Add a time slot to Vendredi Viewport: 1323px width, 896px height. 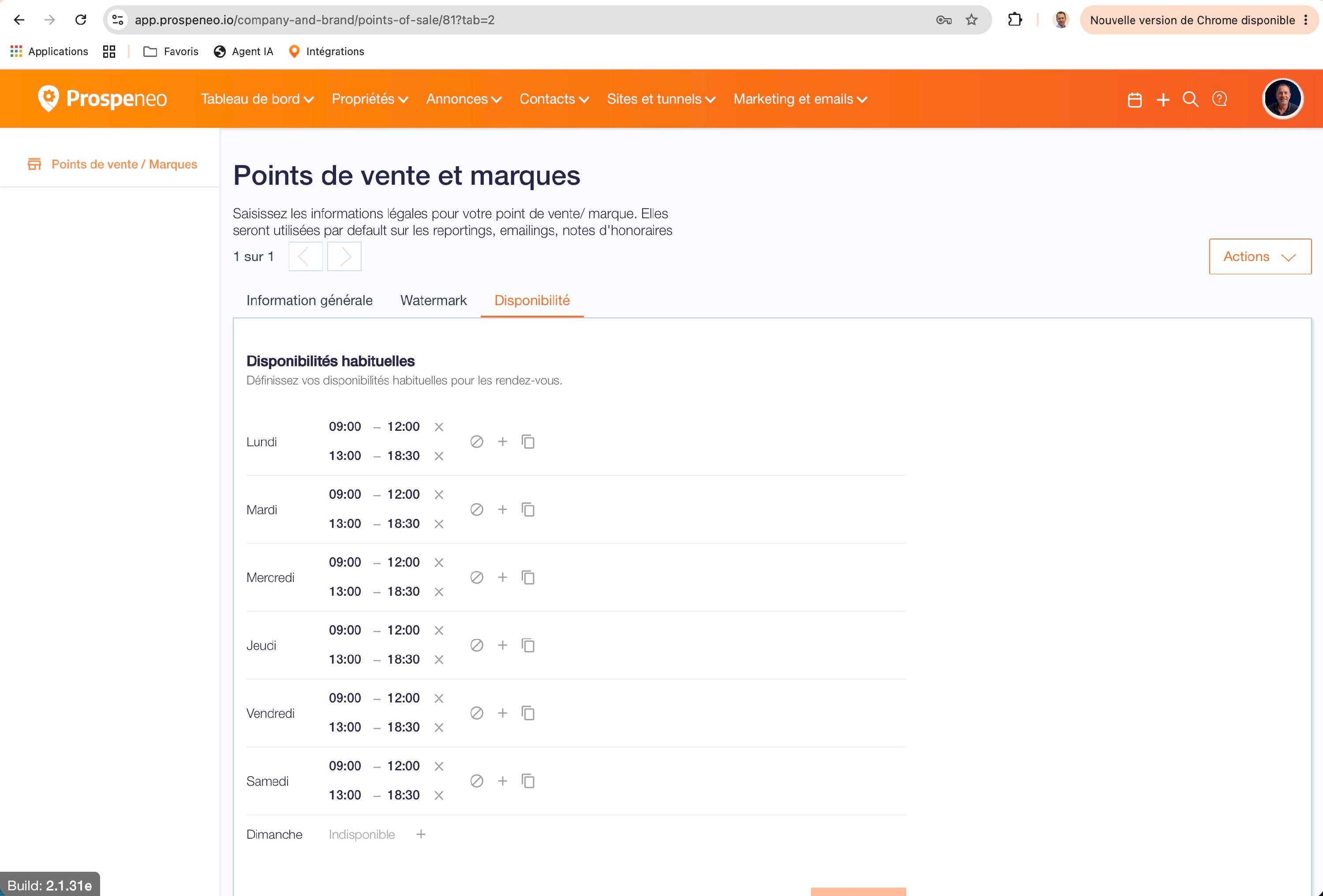[x=502, y=713]
